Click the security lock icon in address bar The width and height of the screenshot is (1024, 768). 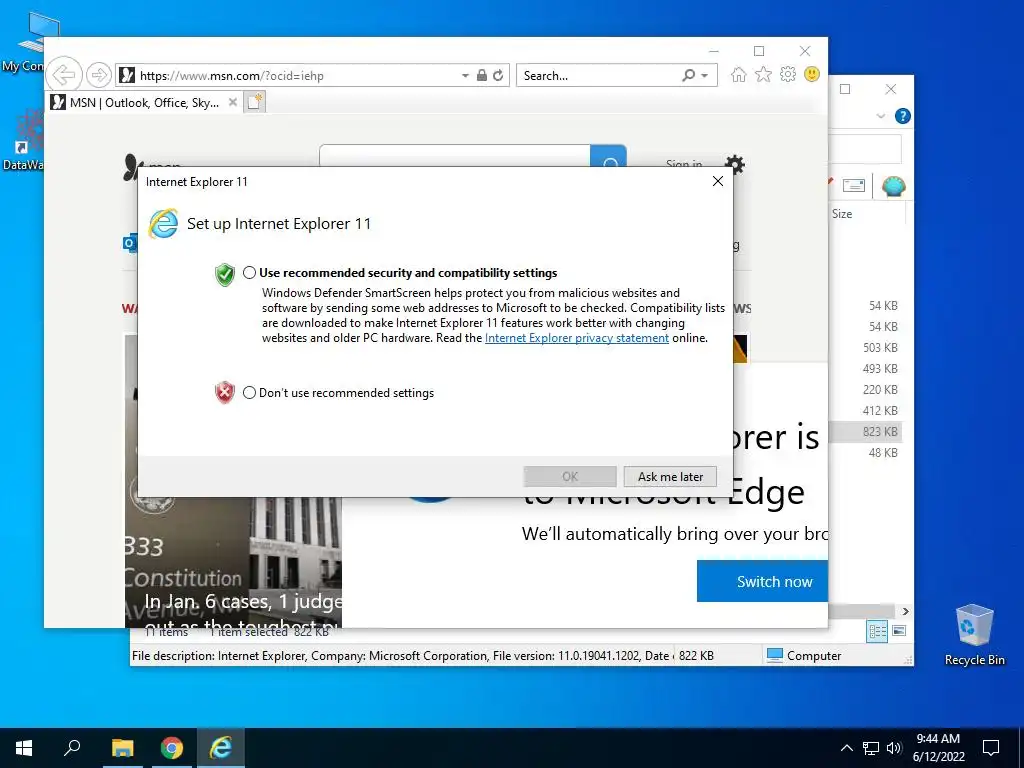[481, 75]
